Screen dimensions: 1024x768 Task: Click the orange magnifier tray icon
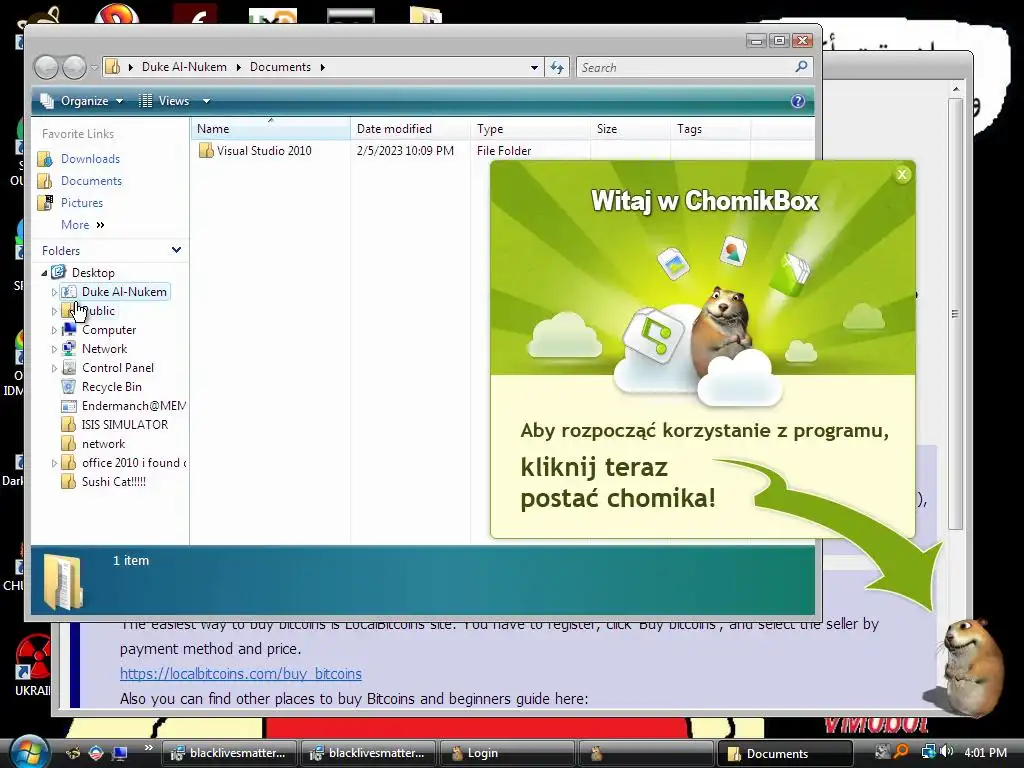(x=901, y=752)
